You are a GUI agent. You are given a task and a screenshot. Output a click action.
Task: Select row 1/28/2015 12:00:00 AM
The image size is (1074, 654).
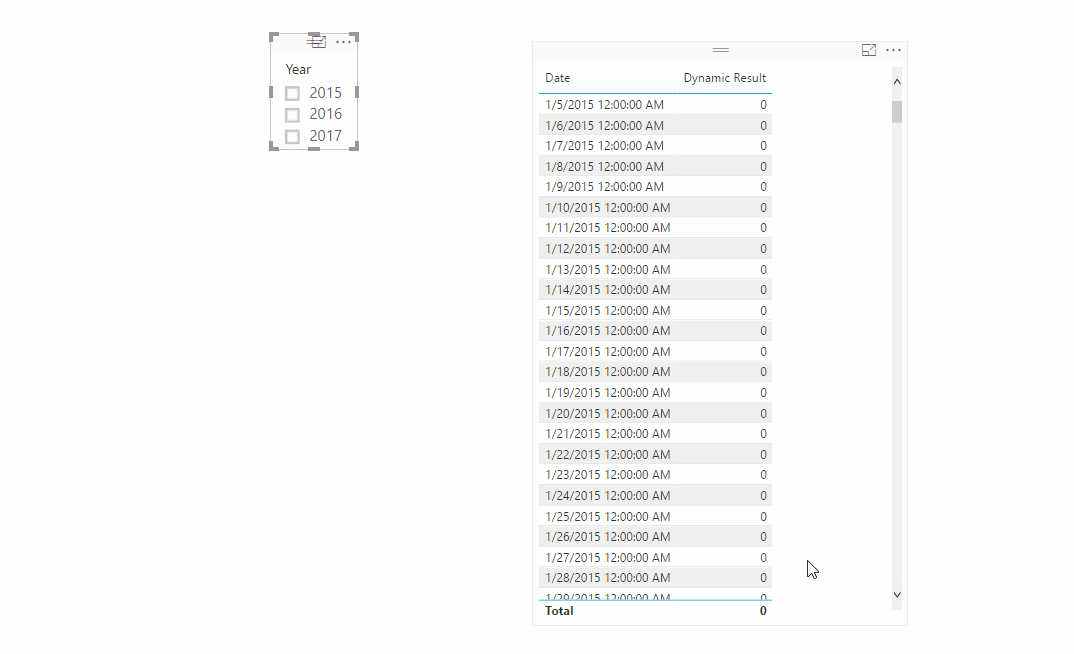pos(655,577)
